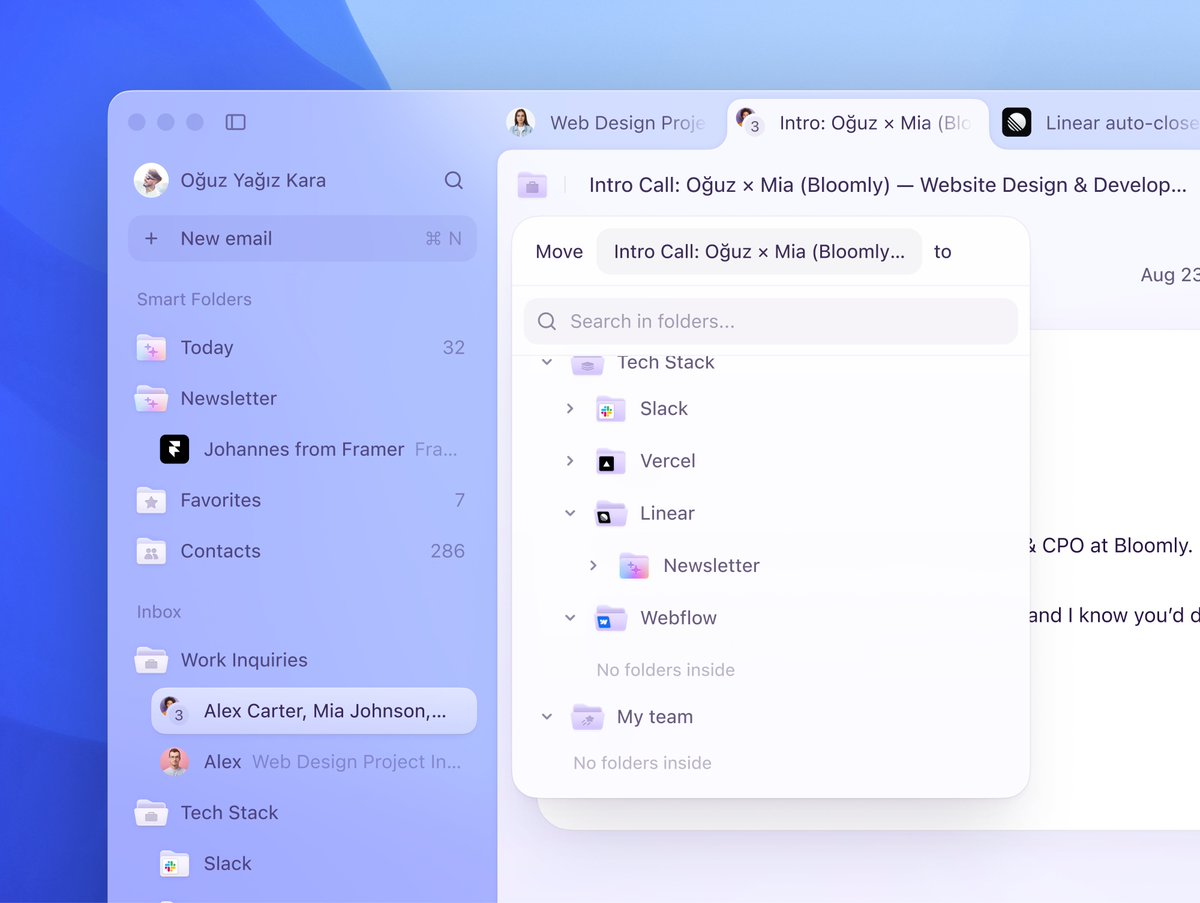Click Slack folder icon in sidebar

click(x=174, y=865)
